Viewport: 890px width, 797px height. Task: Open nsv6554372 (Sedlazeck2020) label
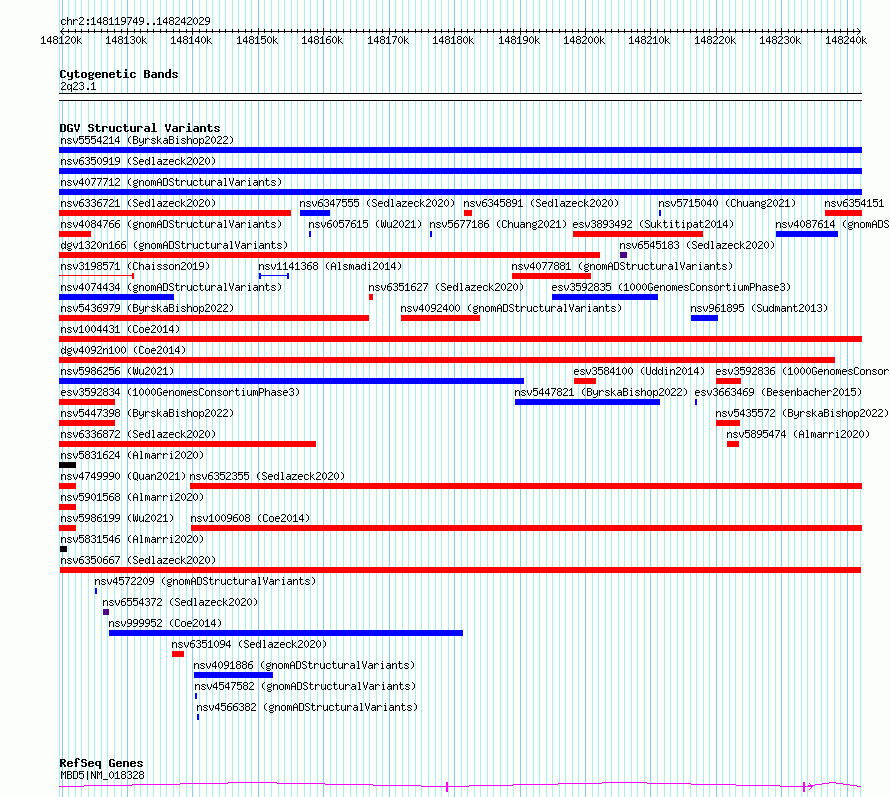[180, 602]
